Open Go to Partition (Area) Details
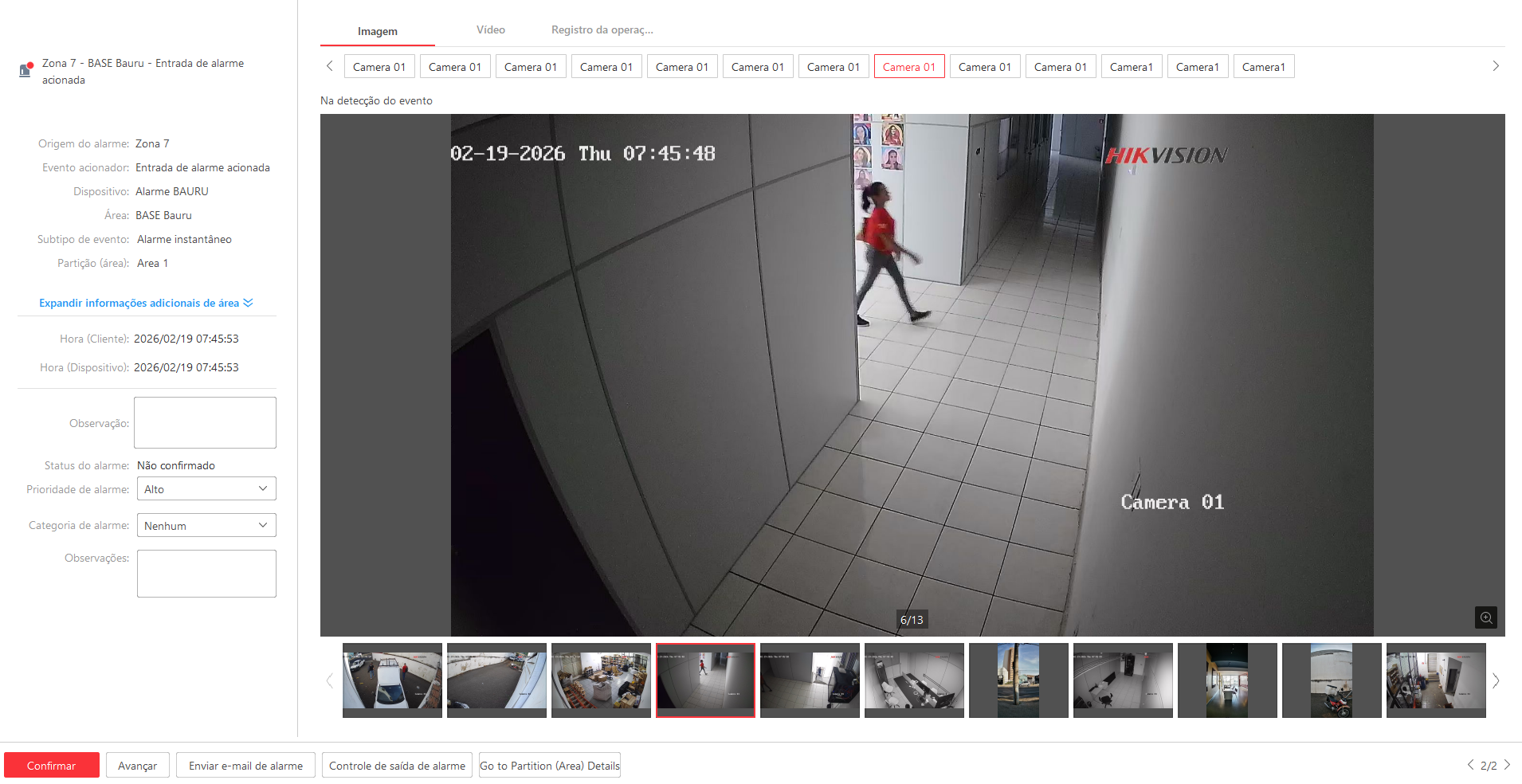The width and height of the screenshot is (1522, 784). pyautogui.click(x=549, y=766)
